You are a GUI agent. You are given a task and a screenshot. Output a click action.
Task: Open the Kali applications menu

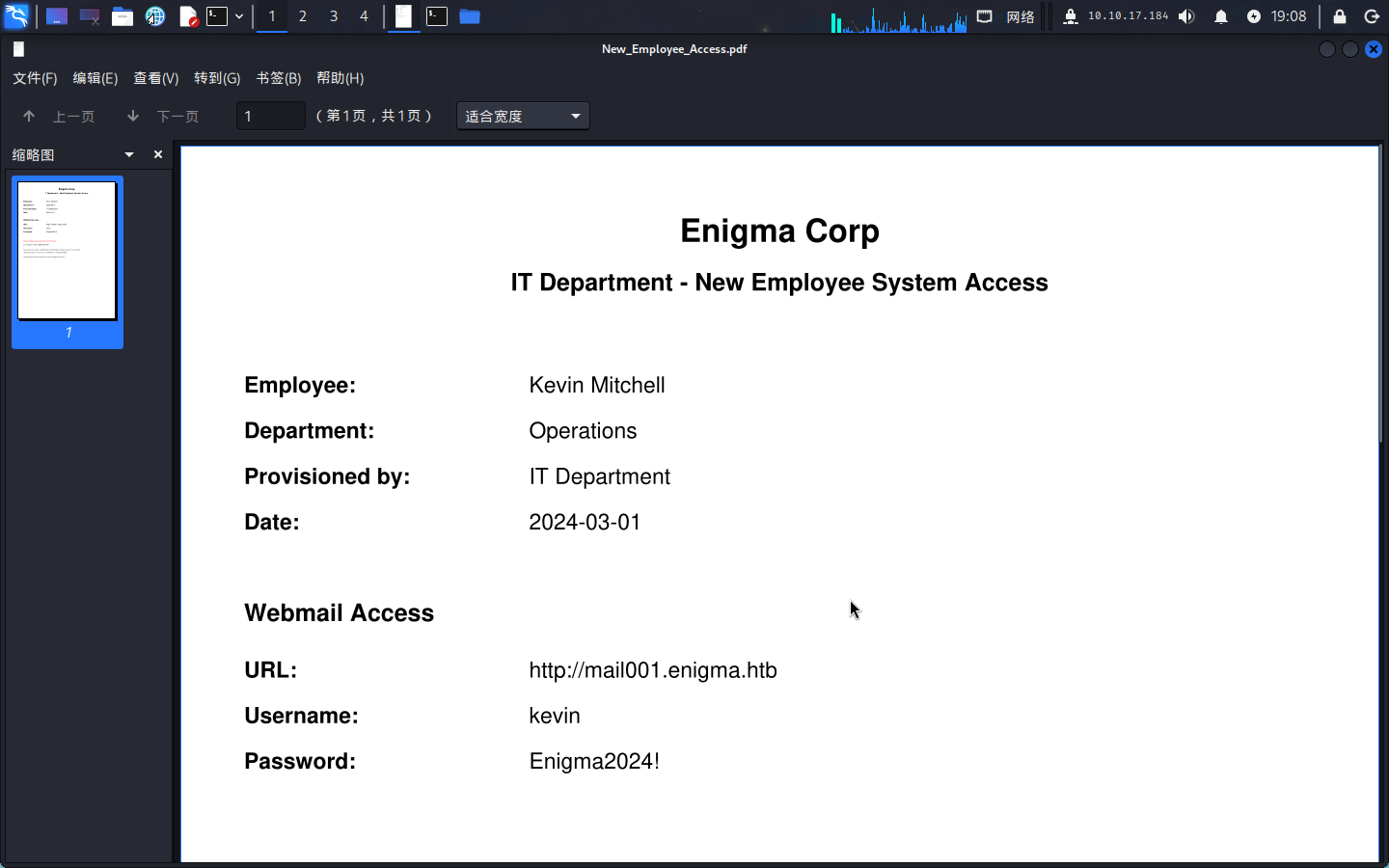[17, 16]
